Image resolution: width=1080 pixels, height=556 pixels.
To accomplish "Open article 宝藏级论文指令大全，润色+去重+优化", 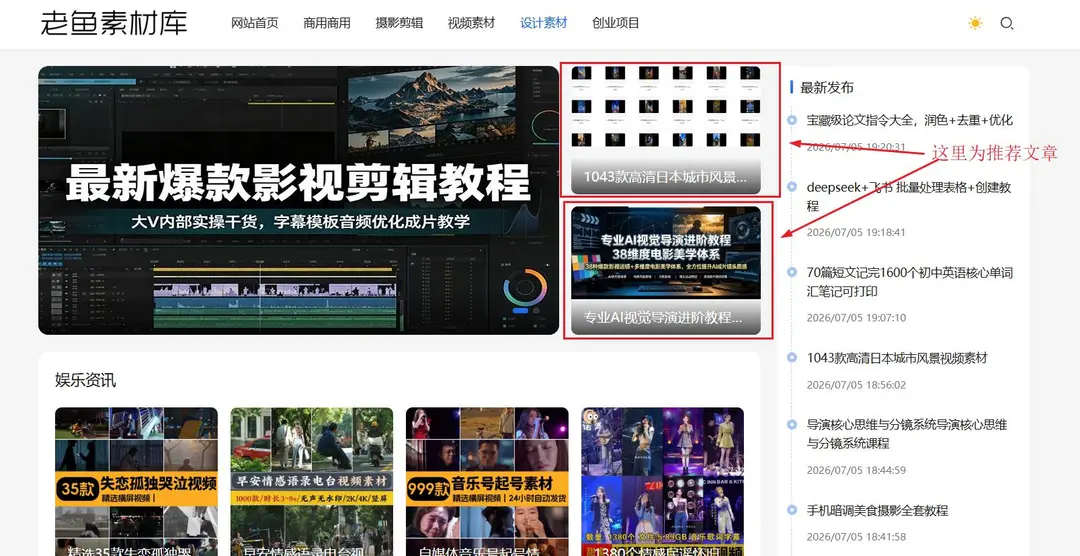I will click(909, 121).
